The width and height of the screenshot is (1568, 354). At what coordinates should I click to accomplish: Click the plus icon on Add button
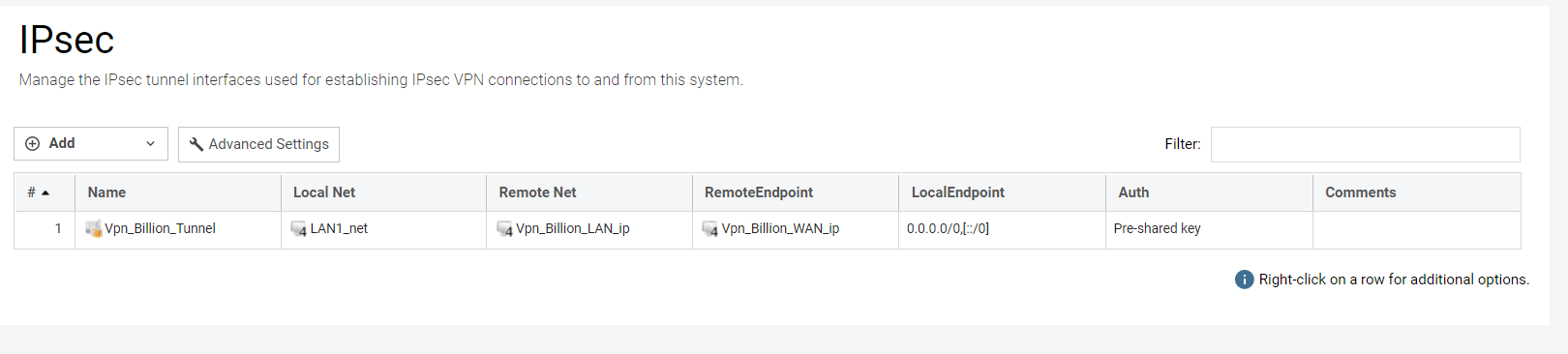pos(32,143)
